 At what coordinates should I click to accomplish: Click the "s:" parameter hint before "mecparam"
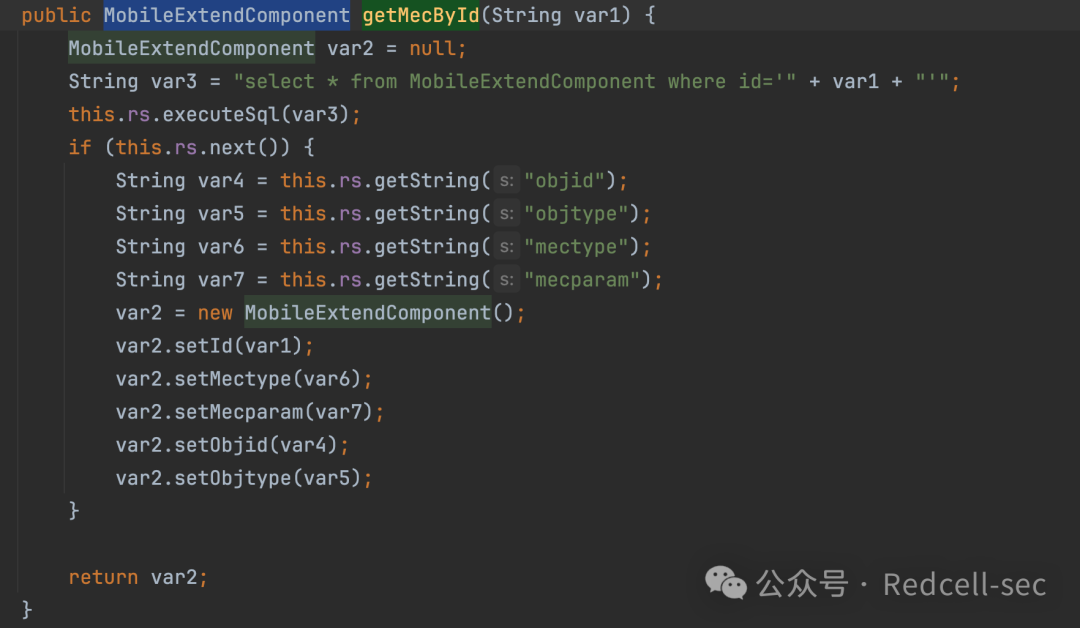[506, 280]
